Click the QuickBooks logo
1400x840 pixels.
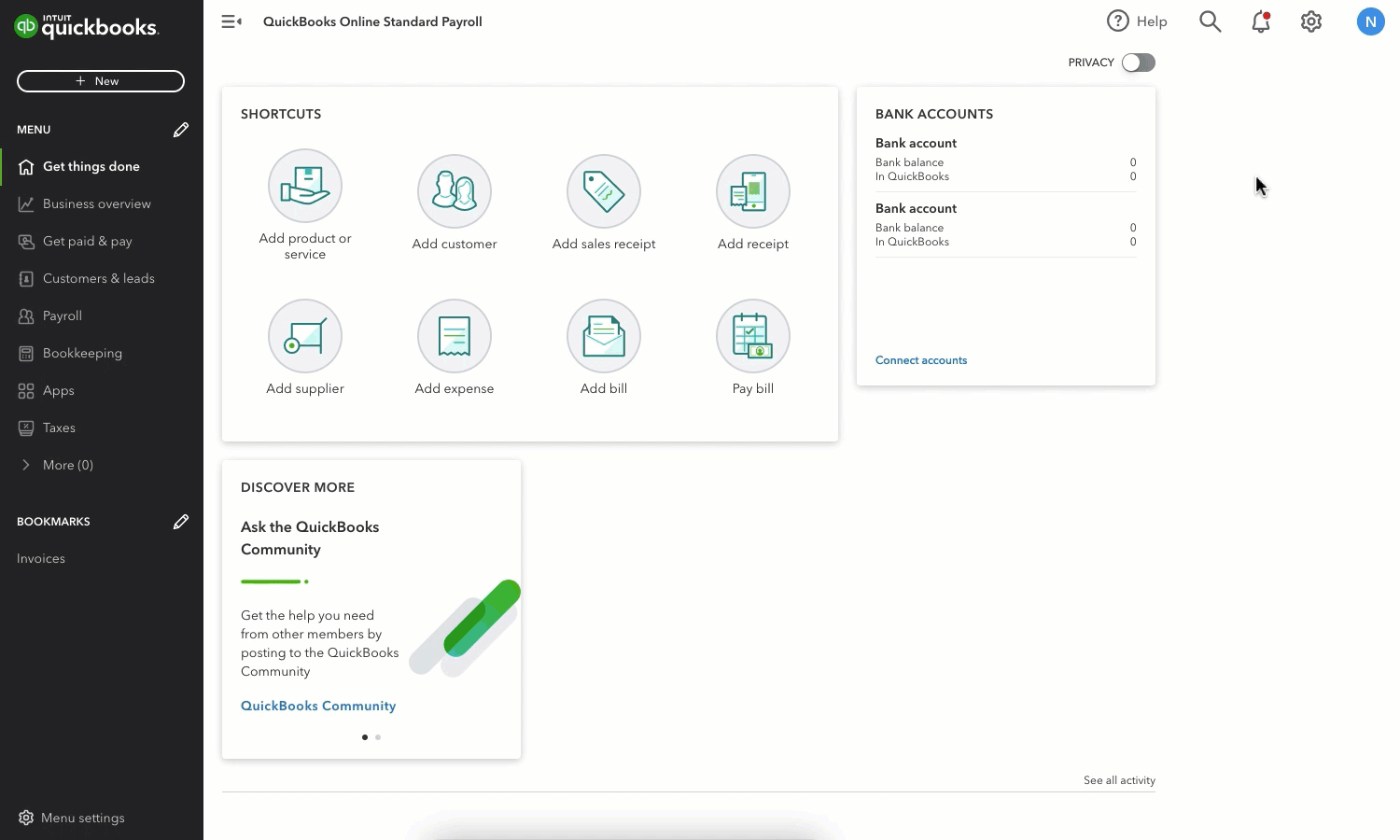click(x=87, y=26)
